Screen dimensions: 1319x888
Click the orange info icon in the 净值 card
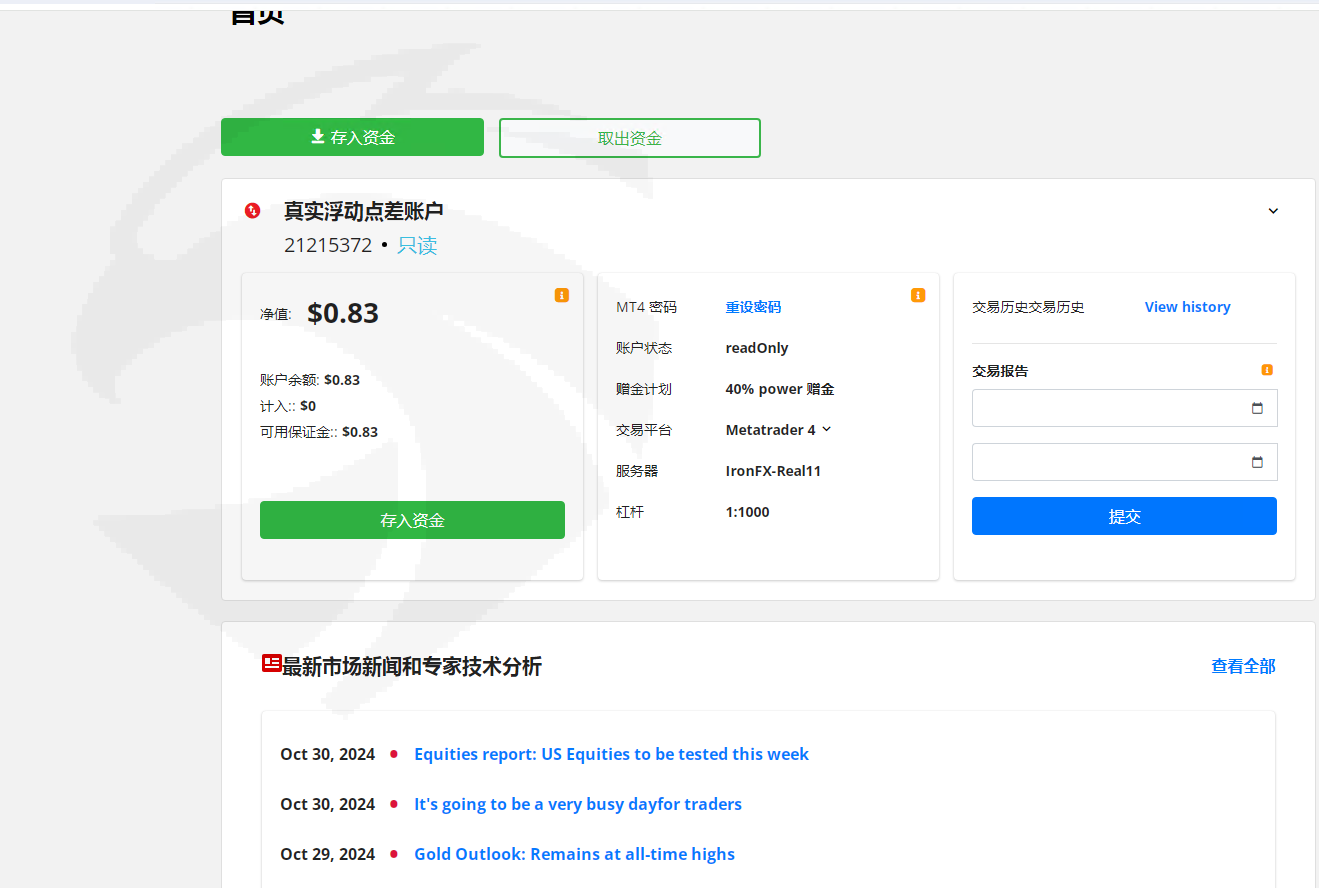point(562,295)
